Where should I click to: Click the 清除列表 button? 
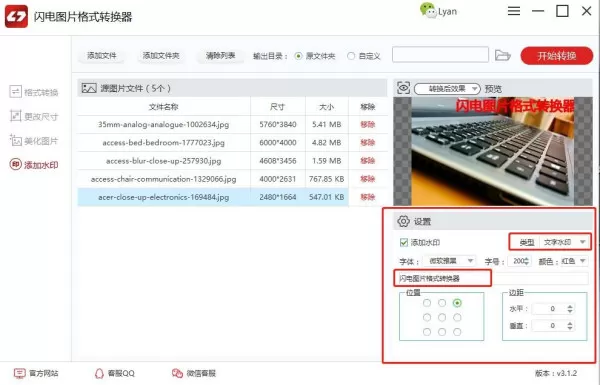click(220, 55)
